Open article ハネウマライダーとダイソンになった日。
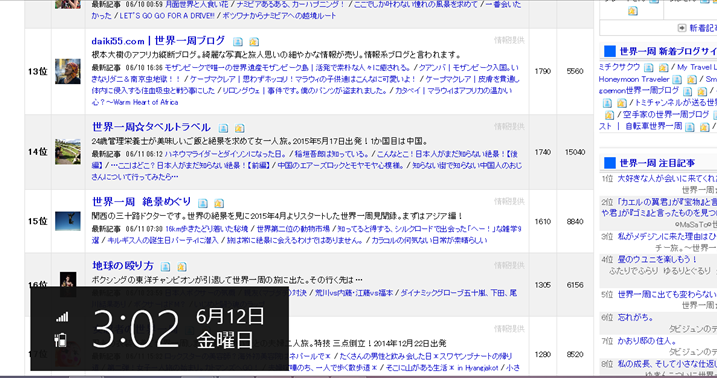This screenshot has height=378, width=717. click(225, 154)
